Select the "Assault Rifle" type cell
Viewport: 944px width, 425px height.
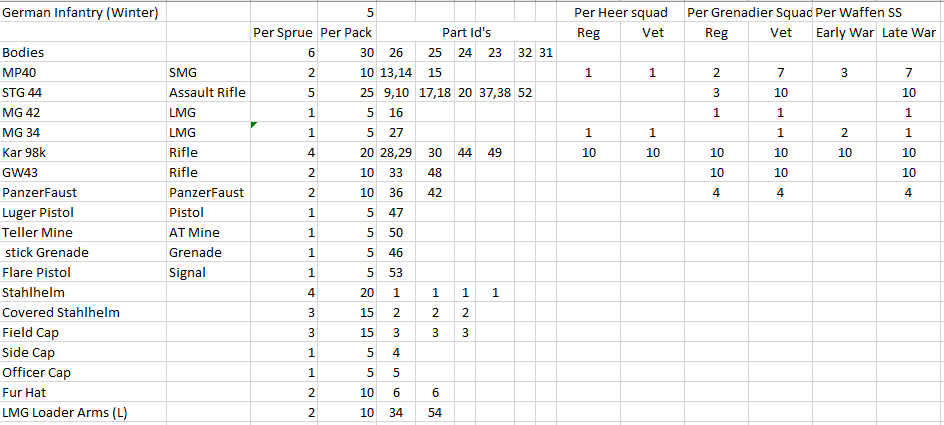pyautogui.click(x=207, y=92)
